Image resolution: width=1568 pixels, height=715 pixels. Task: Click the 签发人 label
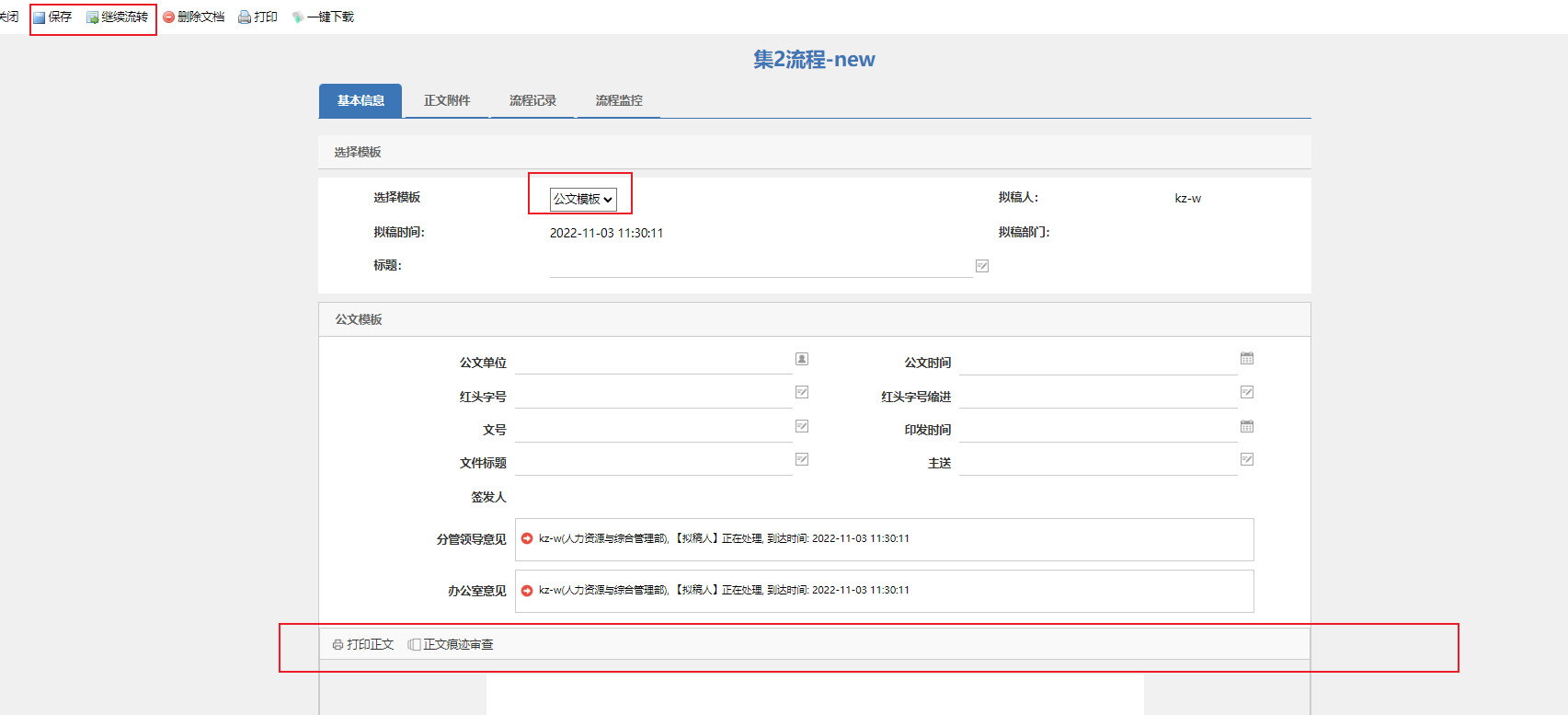click(x=488, y=497)
